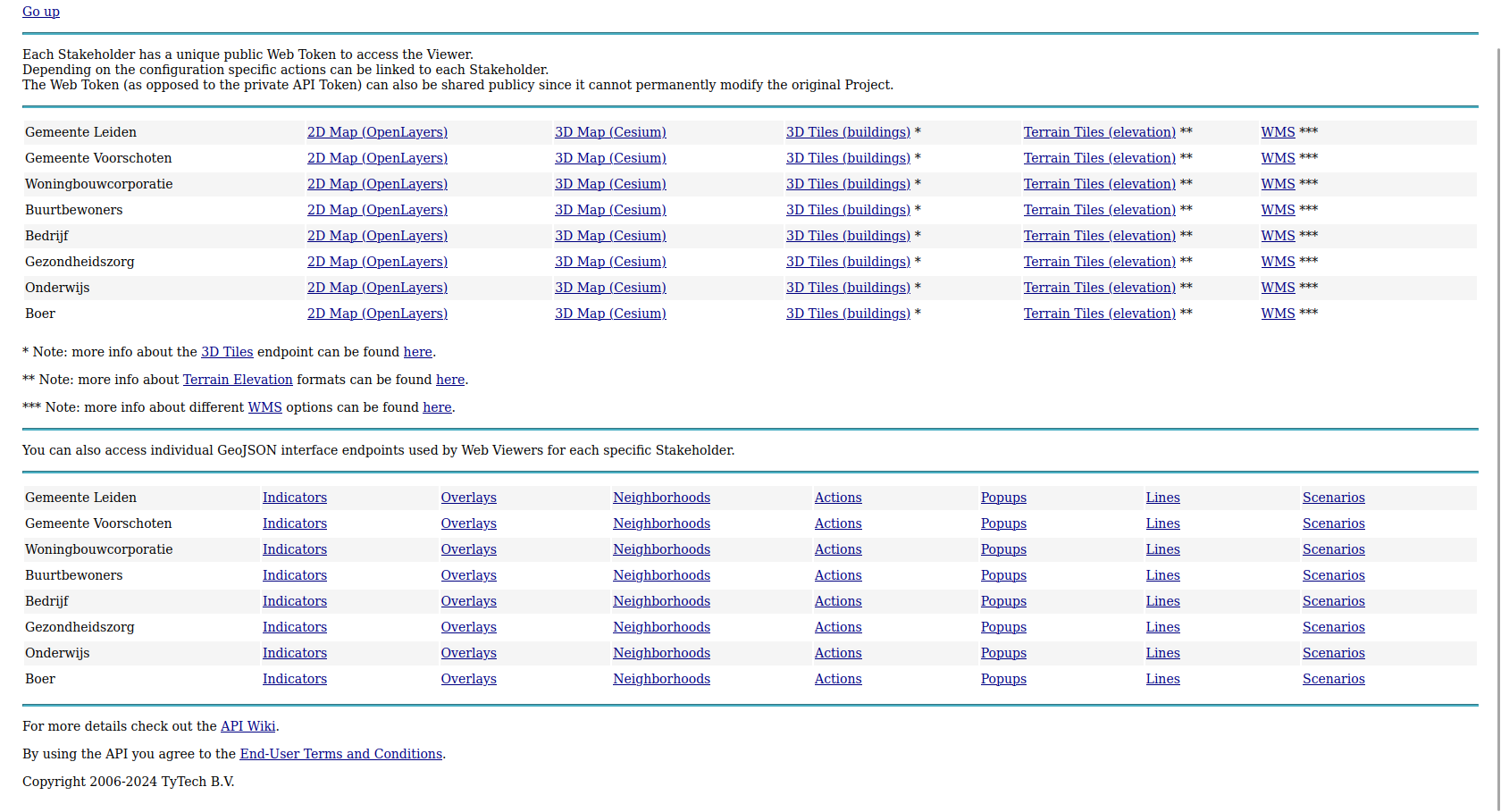This screenshot has height=812, width=1501.
Task: Open Scenarios for Boer
Action: click(x=1333, y=679)
